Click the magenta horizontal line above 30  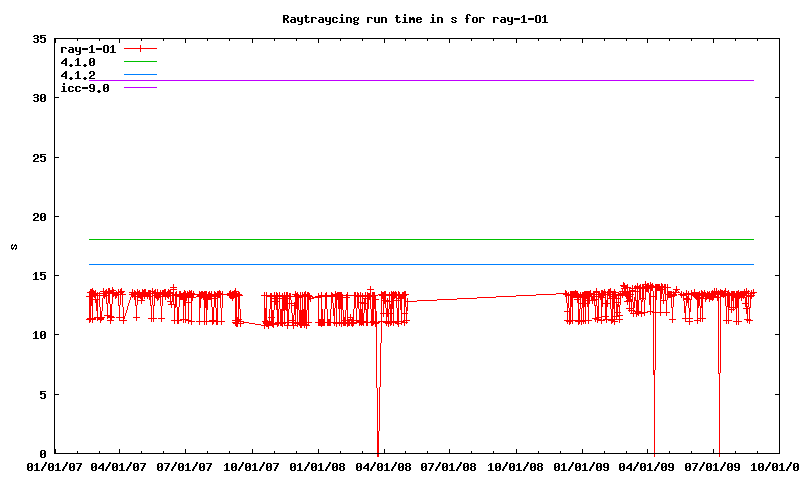[x=420, y=81]
